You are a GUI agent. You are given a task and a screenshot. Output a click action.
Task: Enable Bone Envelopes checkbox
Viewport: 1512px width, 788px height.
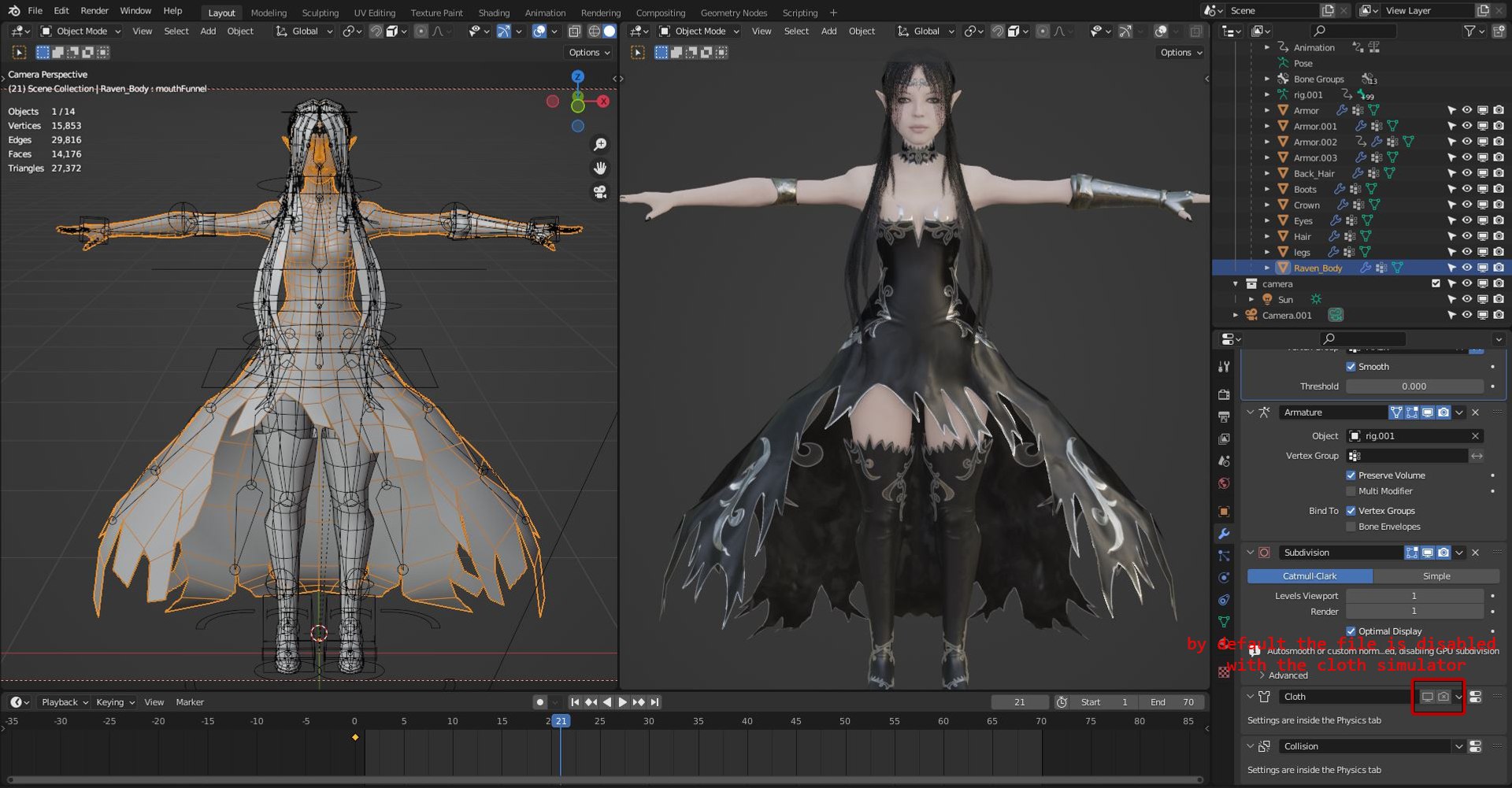click(1351, 527)
